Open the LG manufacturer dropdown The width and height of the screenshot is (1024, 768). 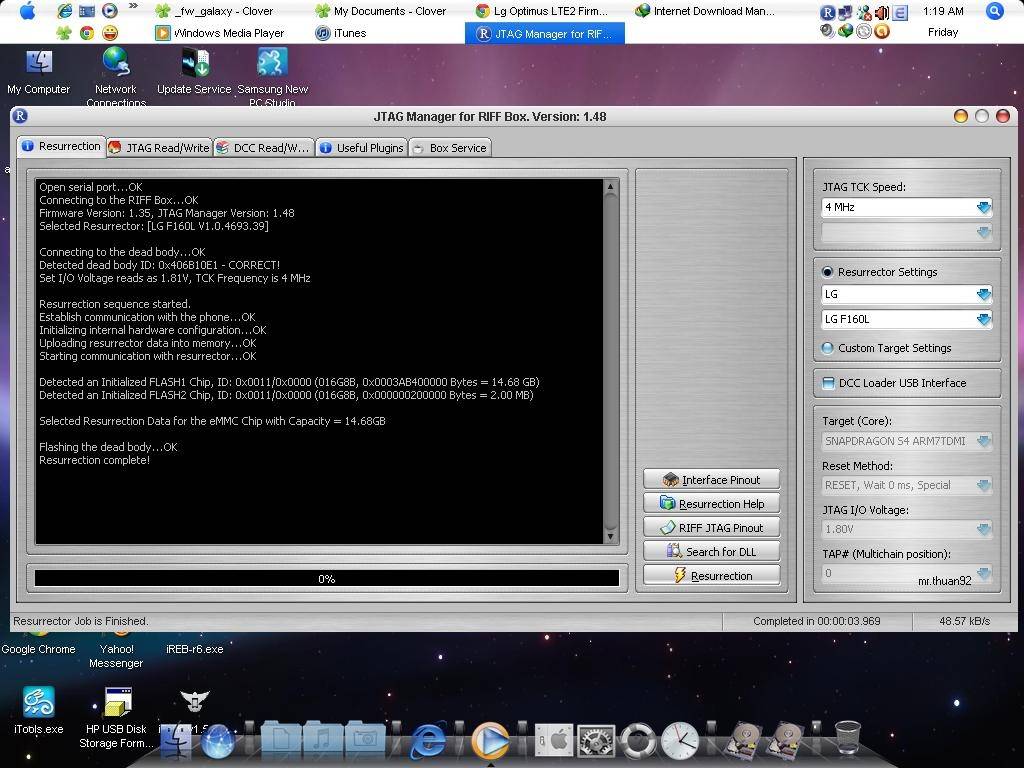[984, 295]
